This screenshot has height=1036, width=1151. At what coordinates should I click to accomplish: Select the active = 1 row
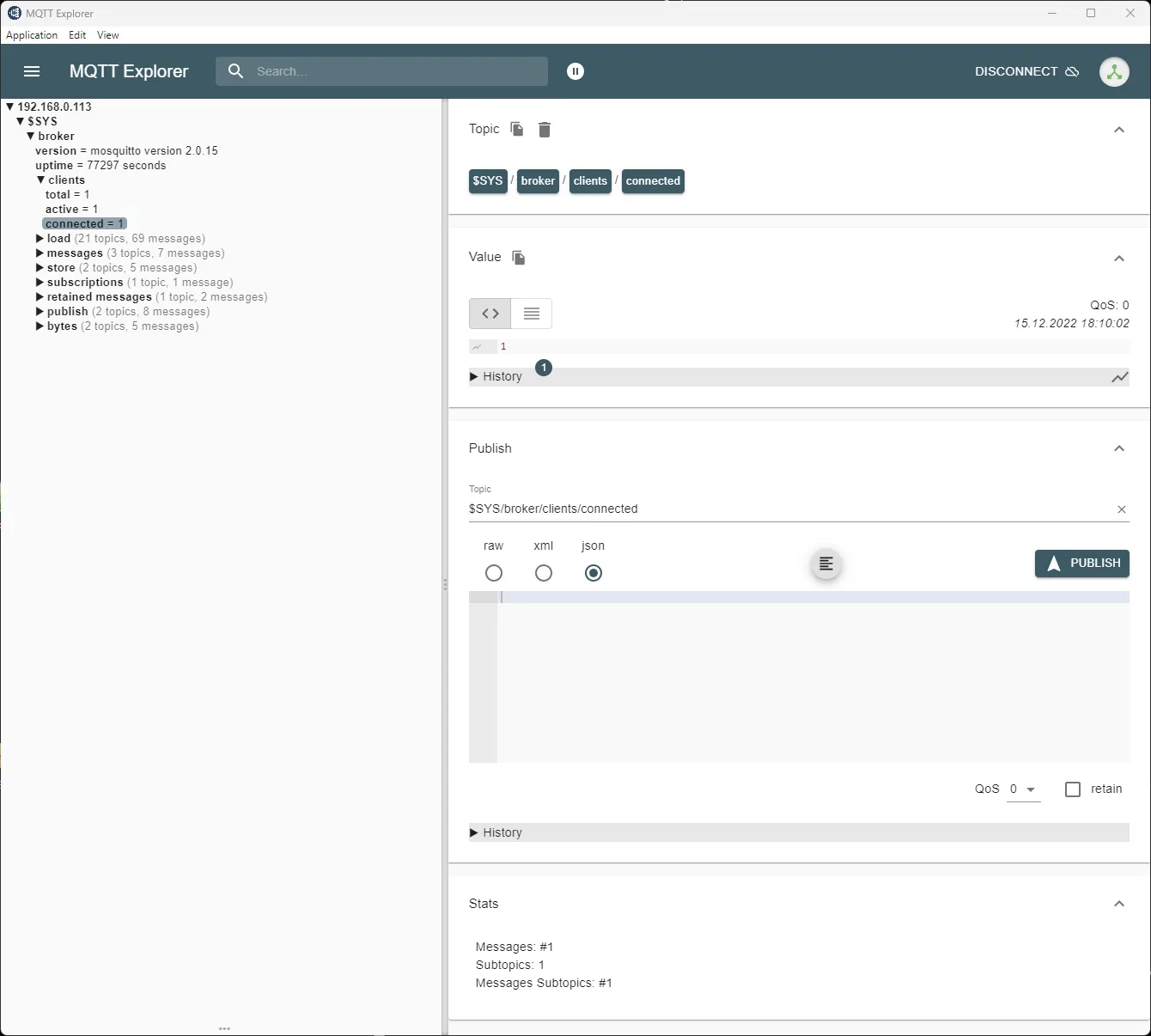point(71,209)
